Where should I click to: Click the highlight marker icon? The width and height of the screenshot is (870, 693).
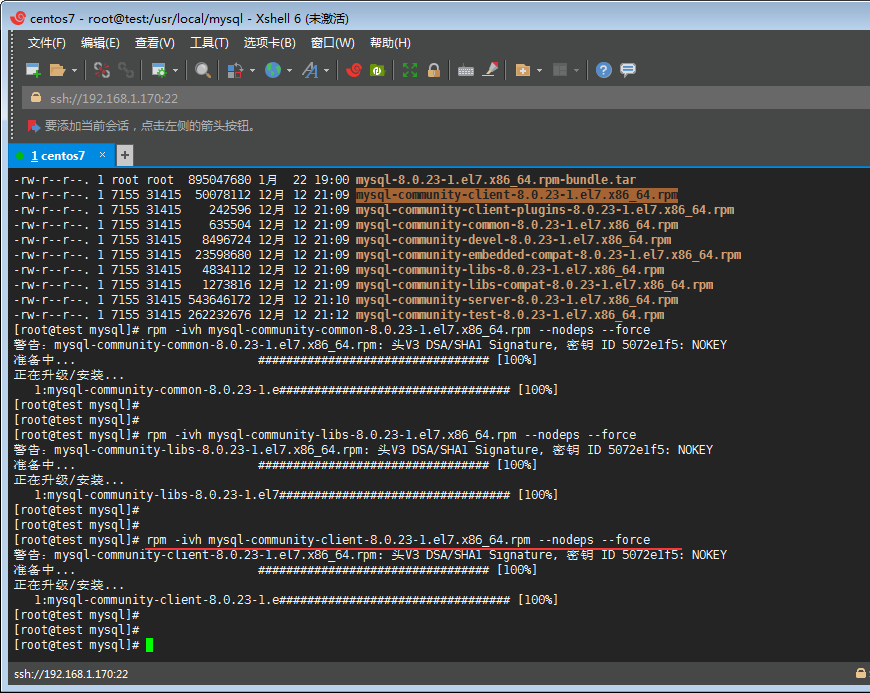click(490, 70)
